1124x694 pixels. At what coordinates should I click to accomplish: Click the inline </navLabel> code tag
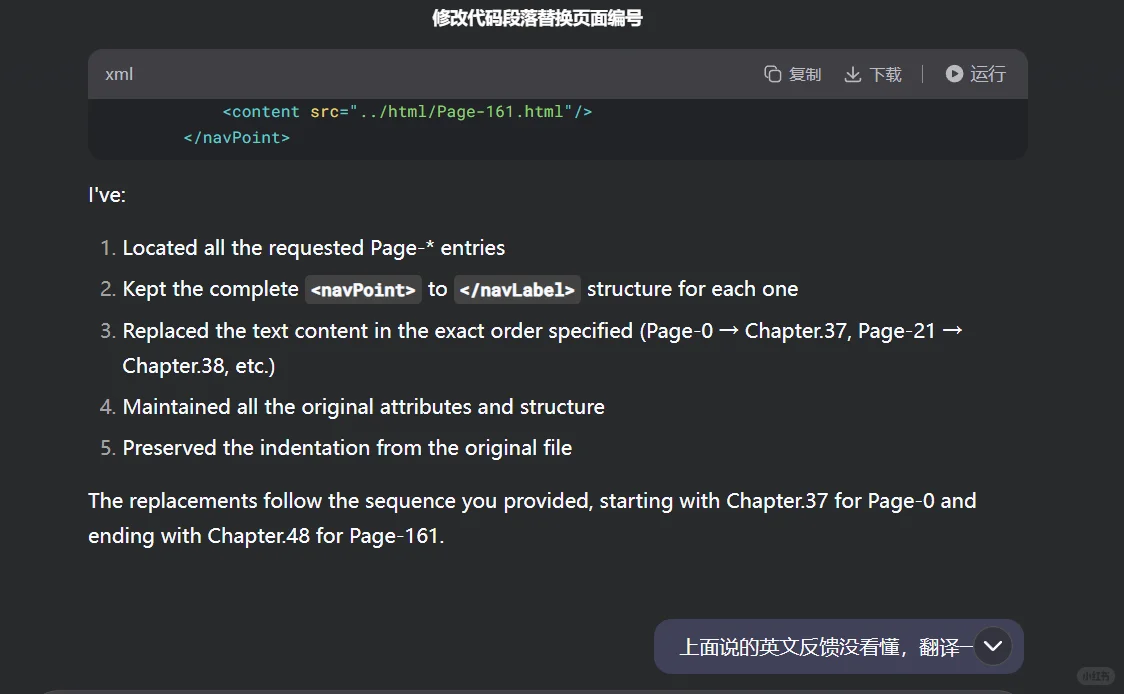(x=517, y=290)
